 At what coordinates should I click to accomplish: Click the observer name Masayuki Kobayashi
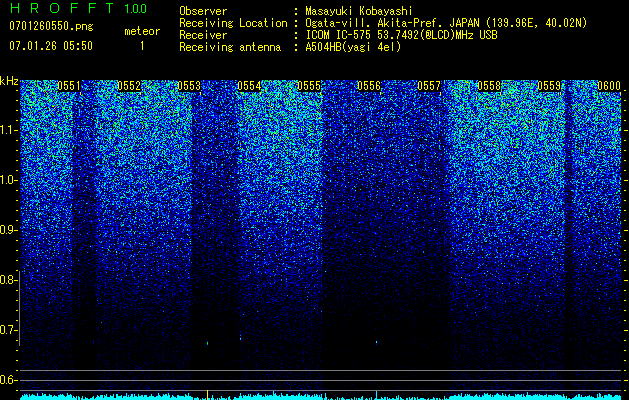[359, 11]
